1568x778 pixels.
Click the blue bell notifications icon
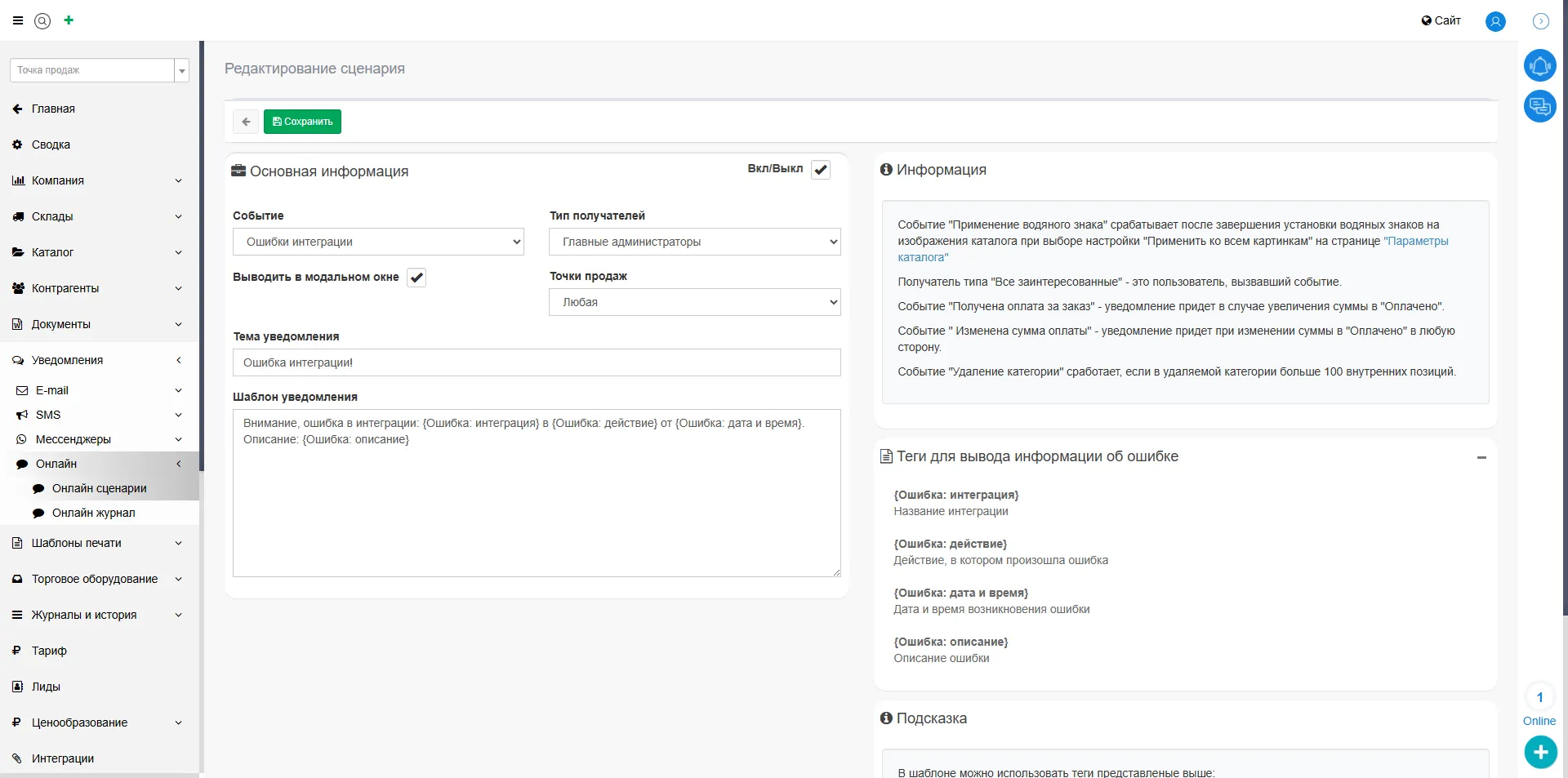(x=1539, y=65)
